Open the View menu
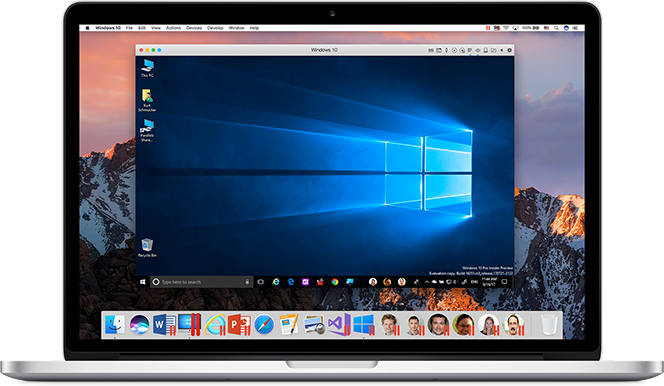The width and height of the screenshot is (664, 386). (x=156, y=28)
